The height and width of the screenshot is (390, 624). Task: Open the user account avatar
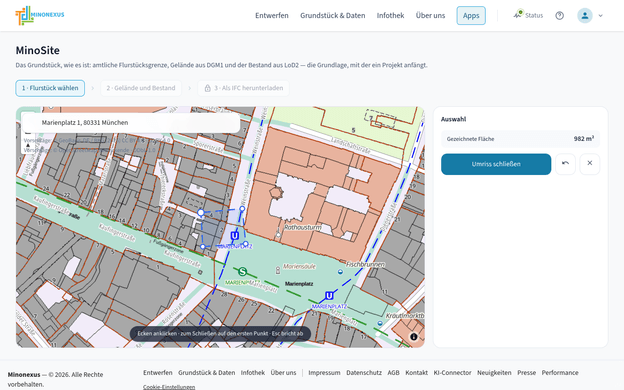(585, 16)
